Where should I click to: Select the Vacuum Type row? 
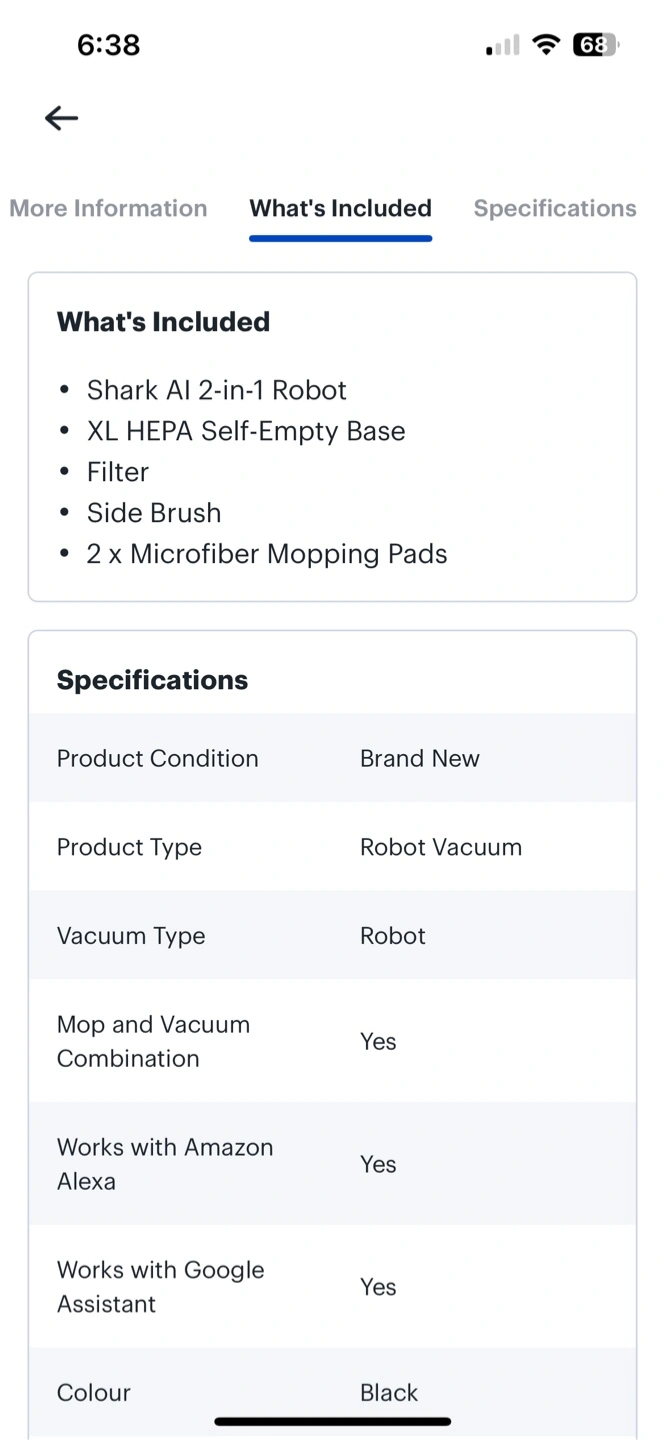(332, 936)
